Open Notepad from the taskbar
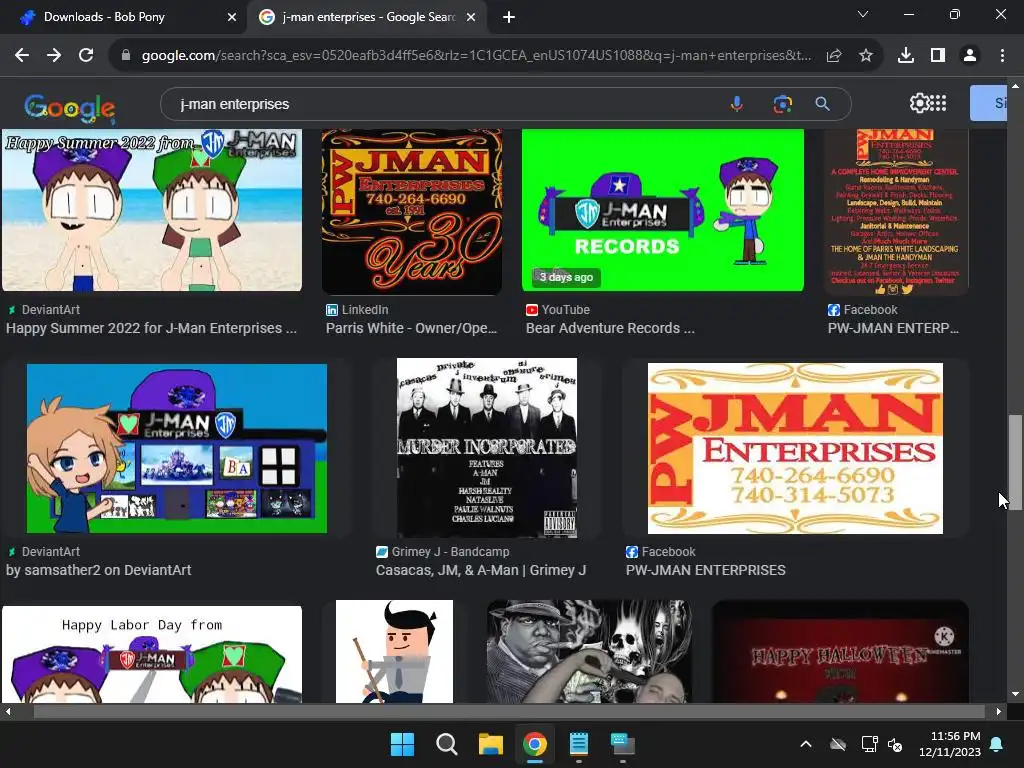Image resolution: width=1024 pixels, height=768 pixels. pyautogui.click(x=579, y=744)
